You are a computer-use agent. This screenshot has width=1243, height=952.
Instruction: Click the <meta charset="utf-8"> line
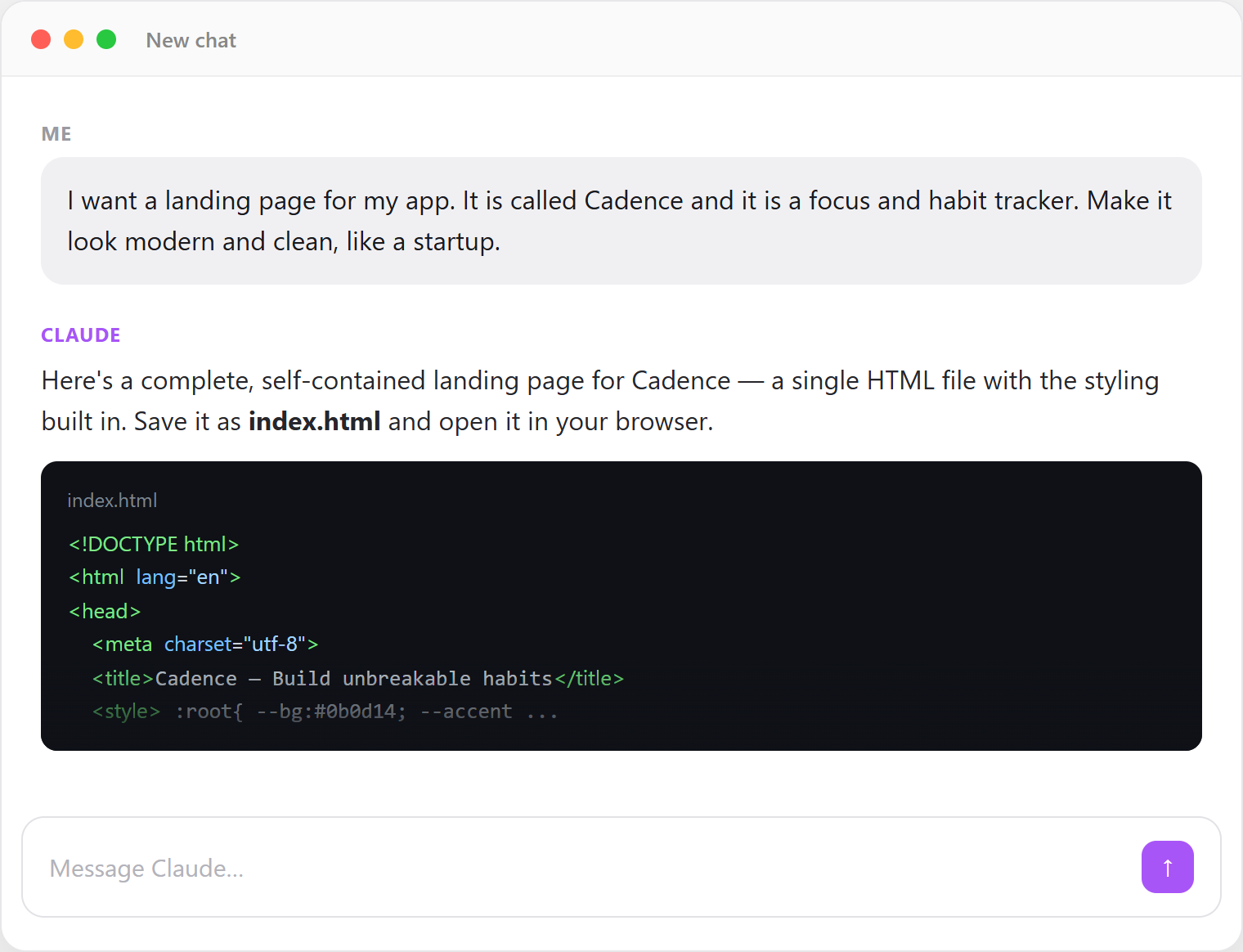[205, 644]
